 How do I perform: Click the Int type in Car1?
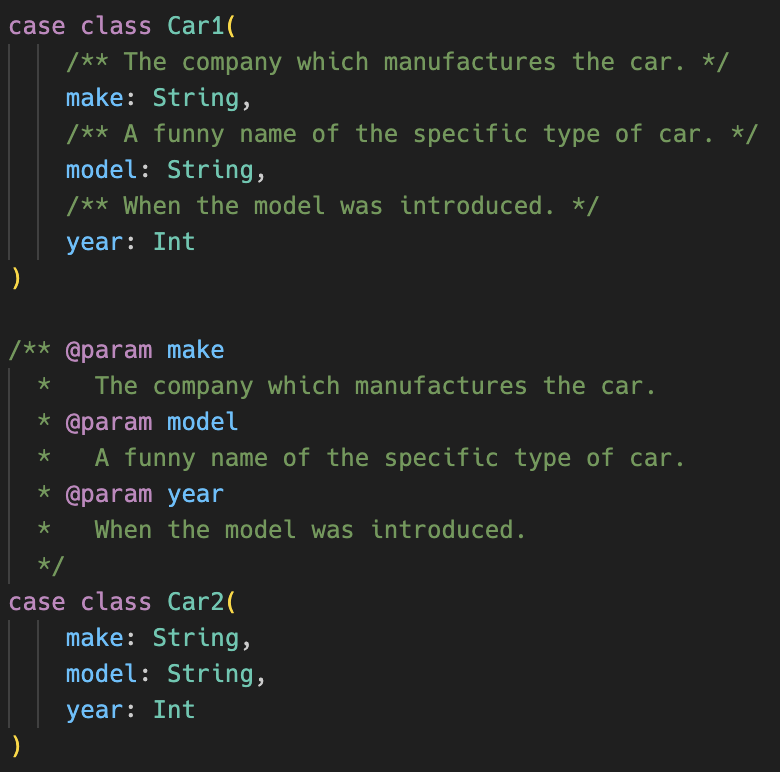coord(174,242)
